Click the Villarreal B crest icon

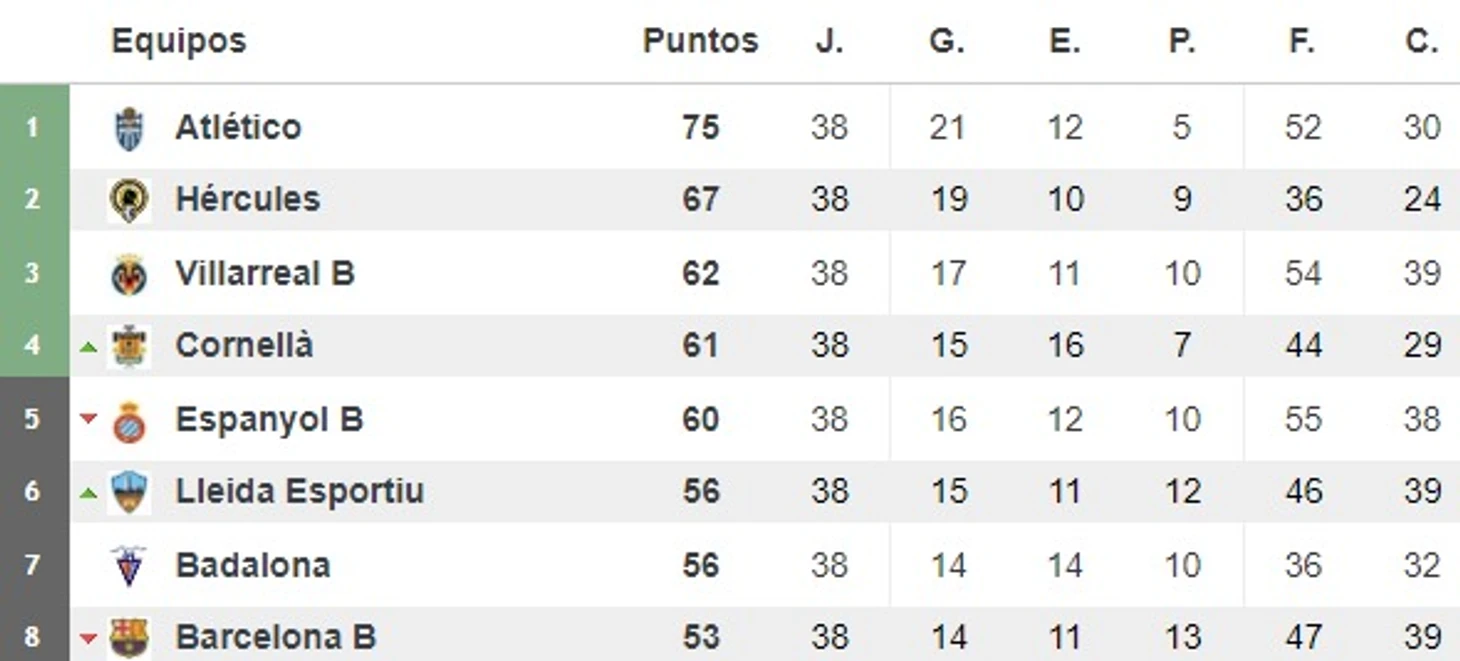pos(129,274)
